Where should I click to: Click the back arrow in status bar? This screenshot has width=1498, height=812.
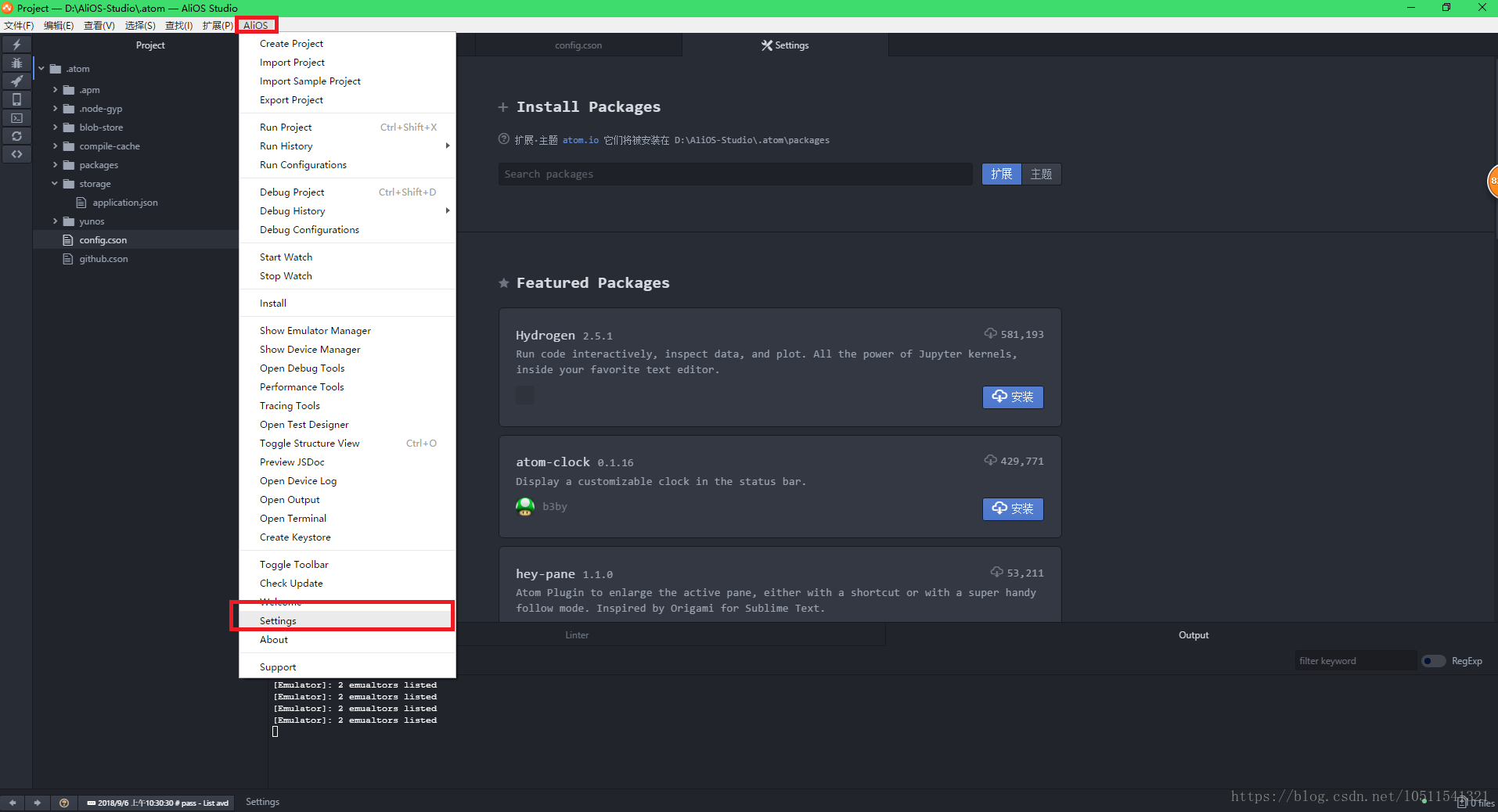[x=13, y=803]
